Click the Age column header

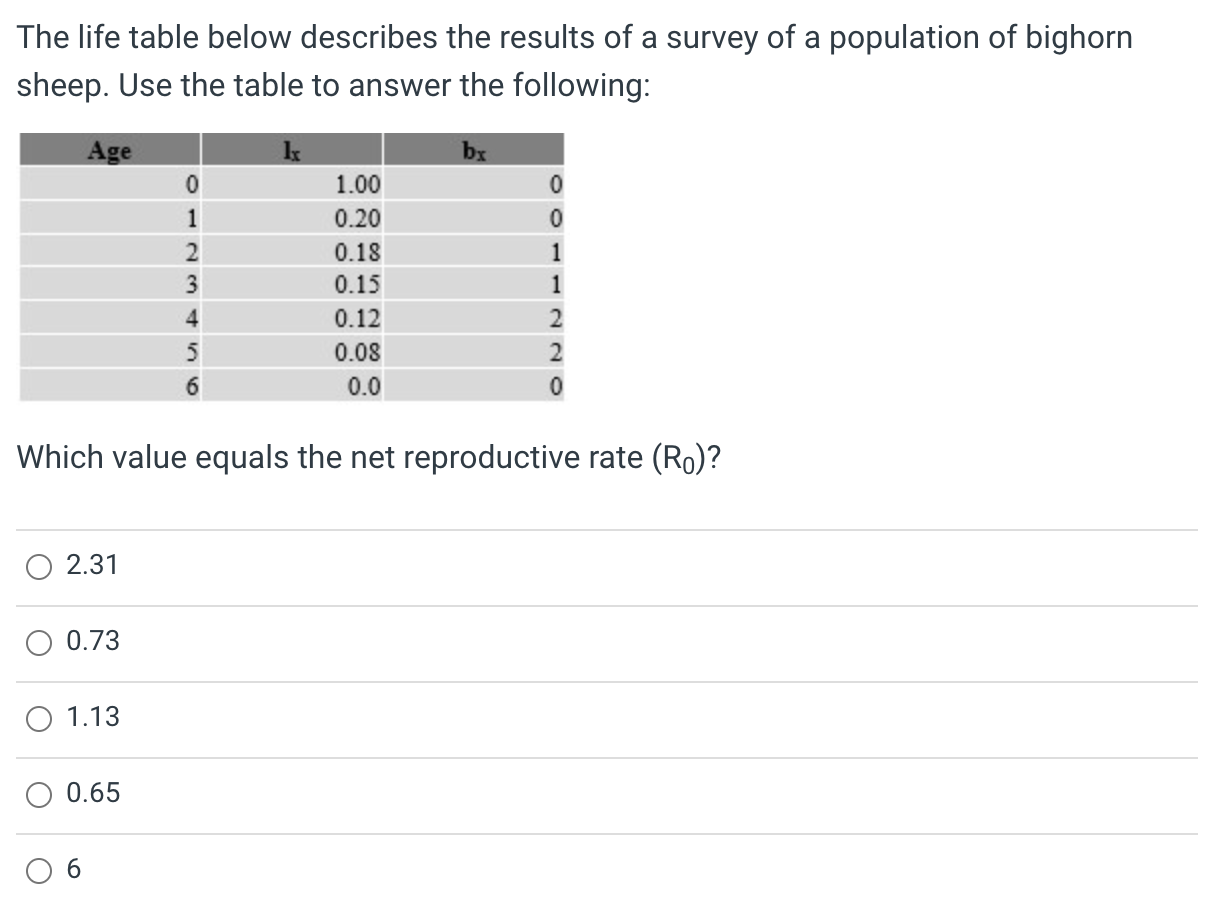(110, 150)
